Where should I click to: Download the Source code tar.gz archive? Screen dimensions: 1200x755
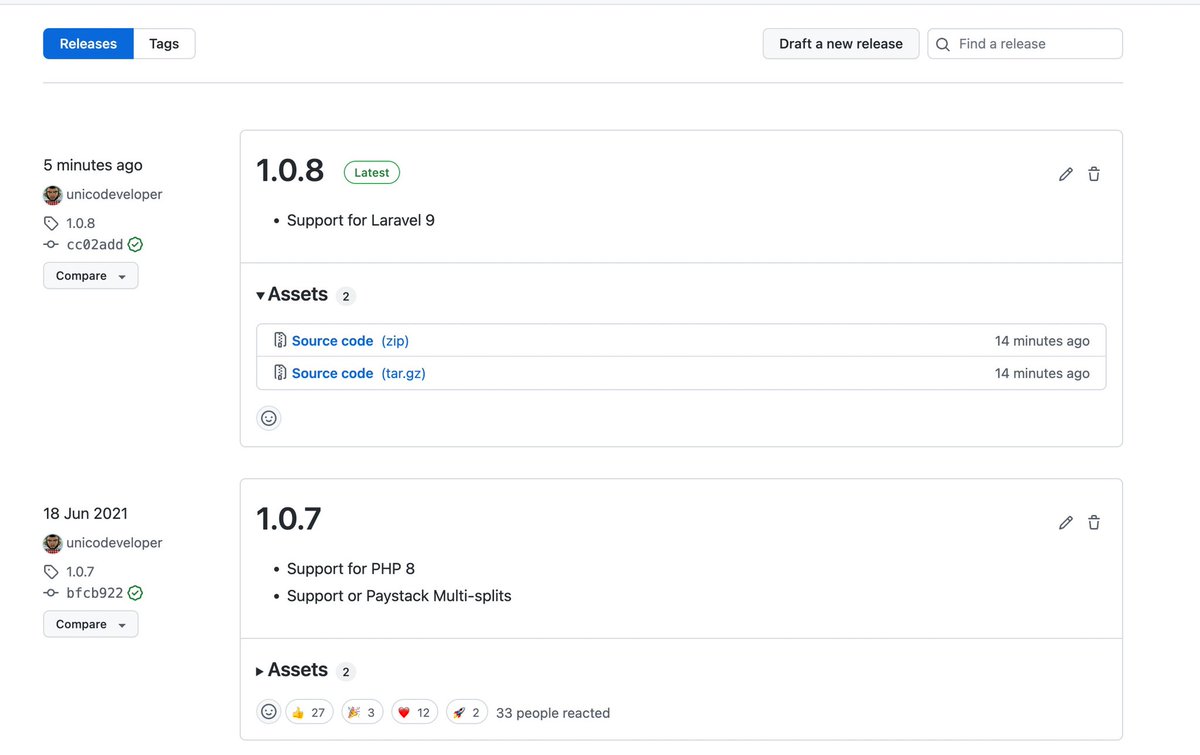click(x=333, y=373)
